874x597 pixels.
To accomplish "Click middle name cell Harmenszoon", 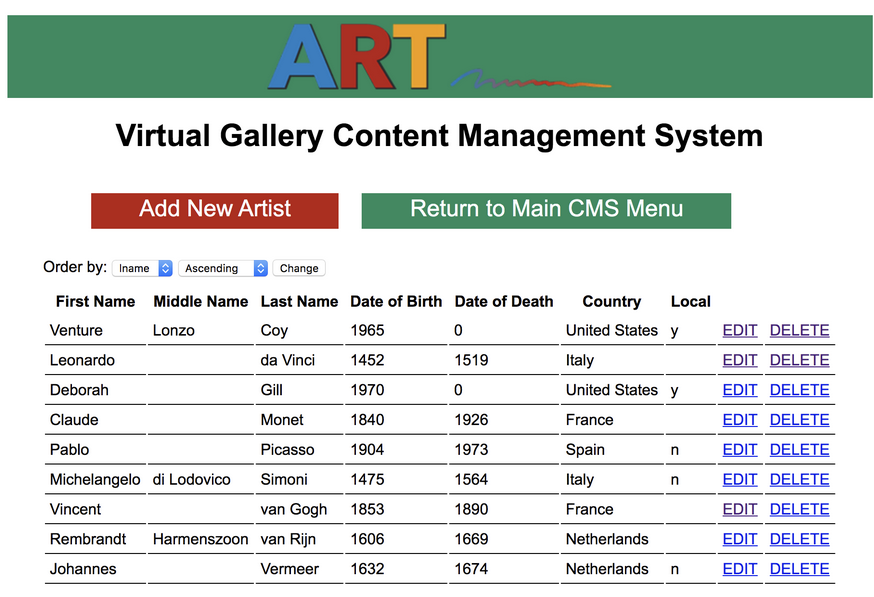I will (x=201, y=539).
